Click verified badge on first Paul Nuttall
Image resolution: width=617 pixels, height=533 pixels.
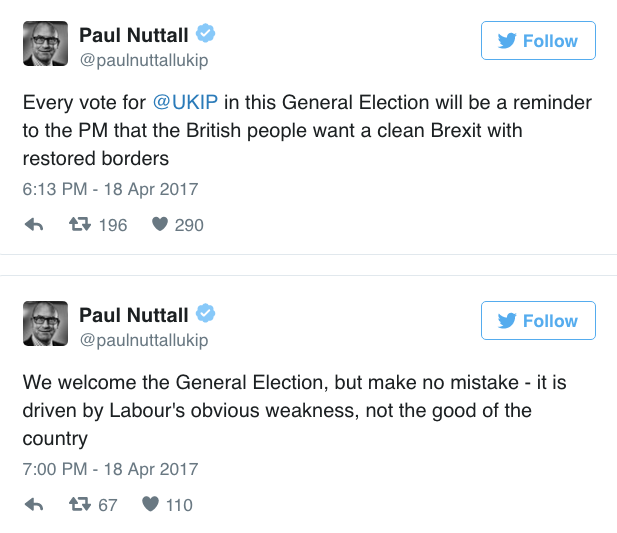pos(206,35)
